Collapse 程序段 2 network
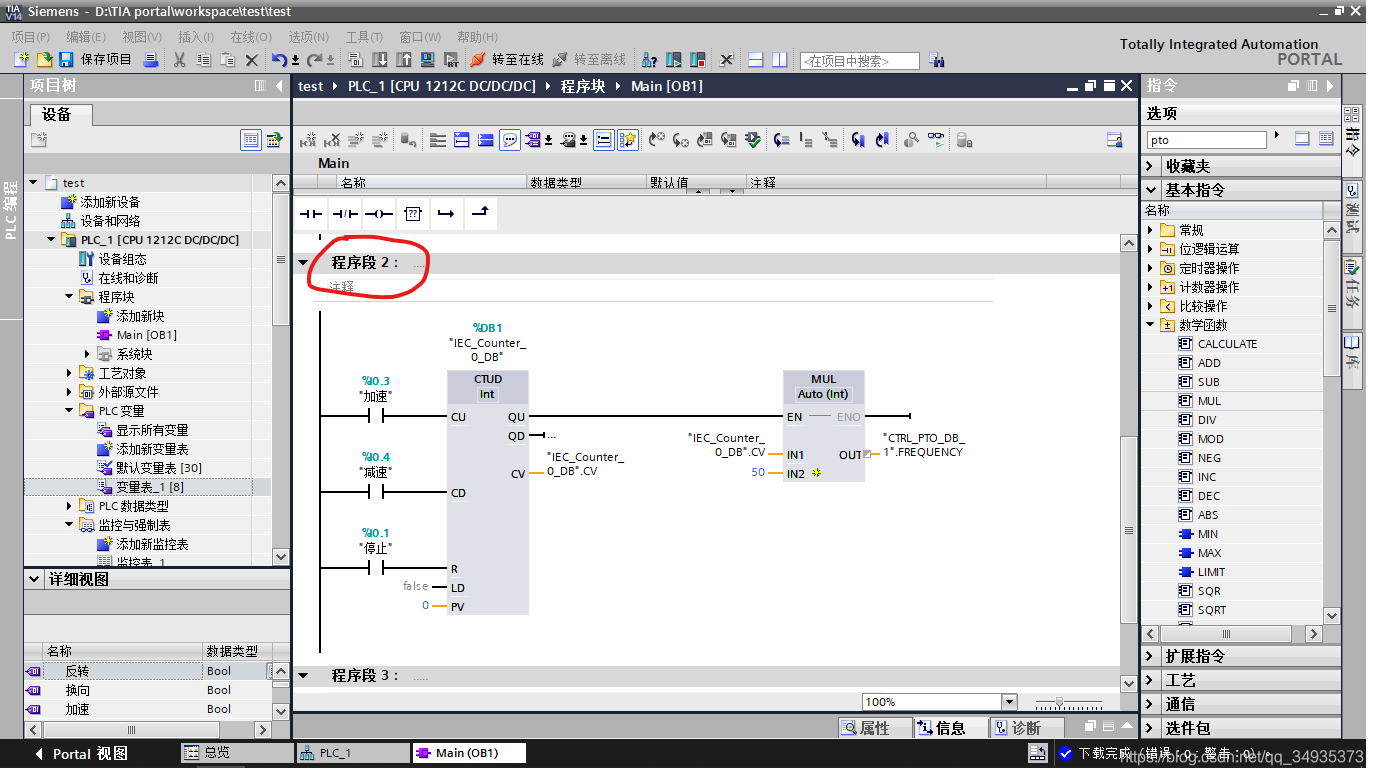Screen dimensions: 1374x776 click(x=303, y=262)
